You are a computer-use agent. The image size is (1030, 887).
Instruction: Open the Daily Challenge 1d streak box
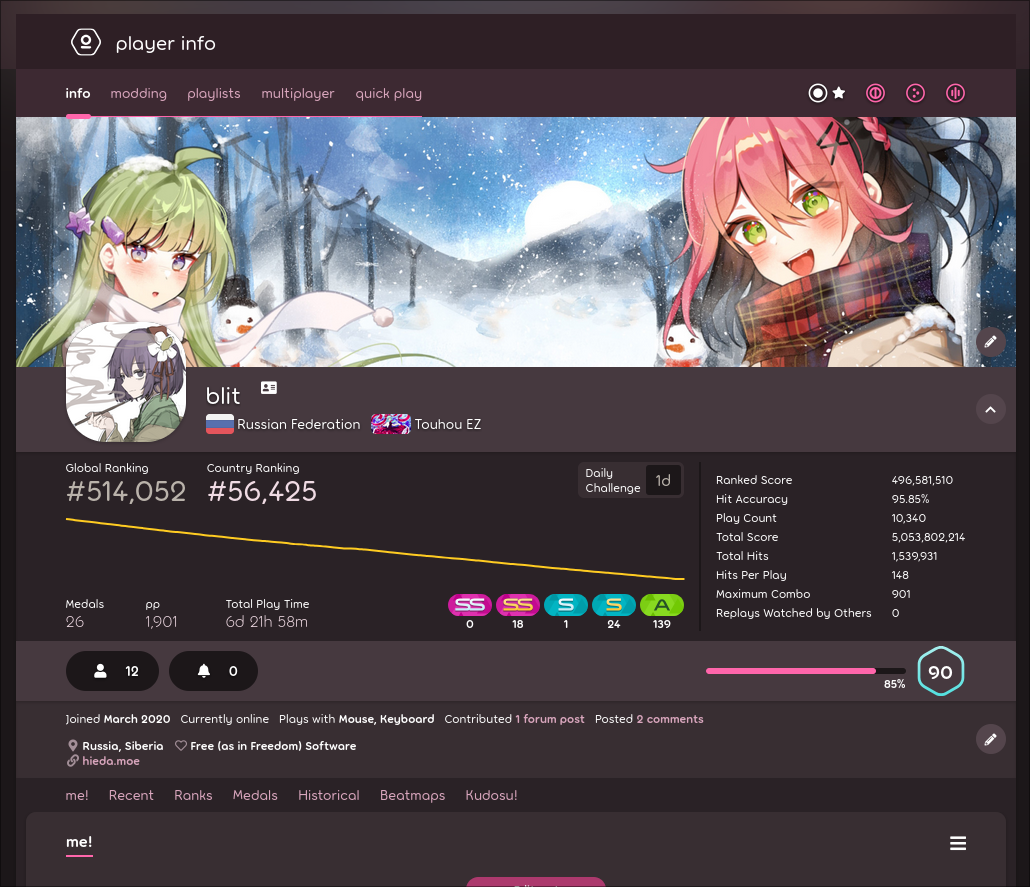pyautogui.click(x=632, y=481)
